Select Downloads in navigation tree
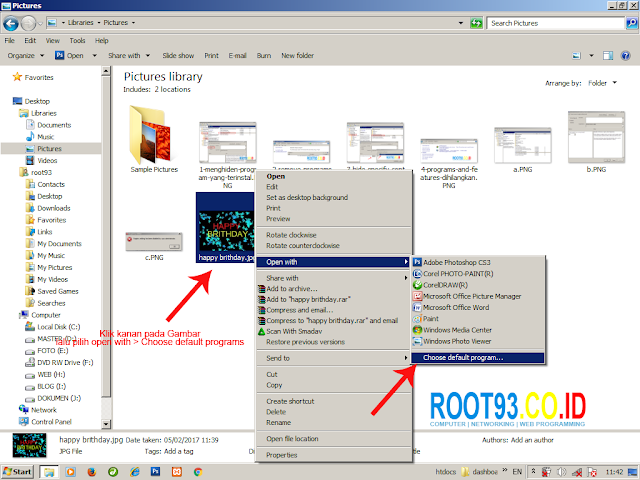This screenshot has width=640, height=480. (x=53, y=208)
